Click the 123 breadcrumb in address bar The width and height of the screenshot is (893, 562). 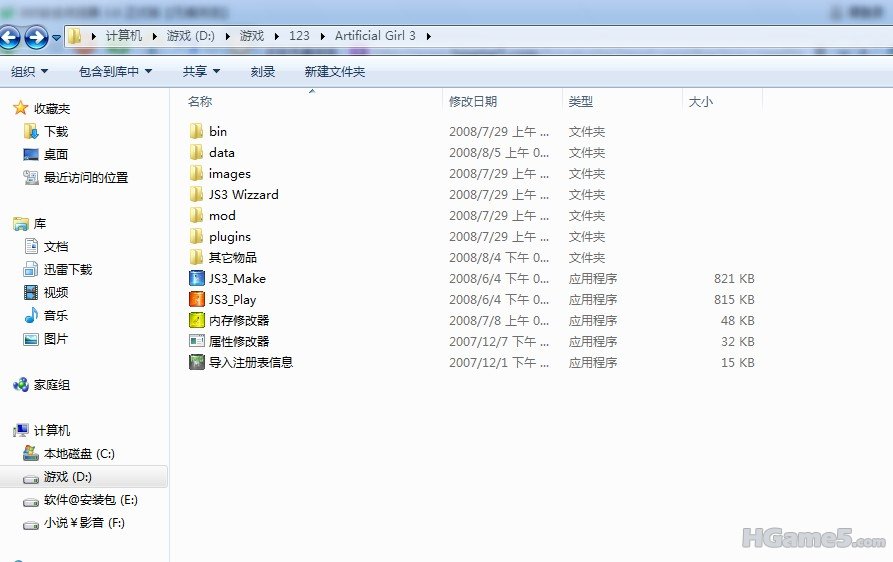(299, 36)
